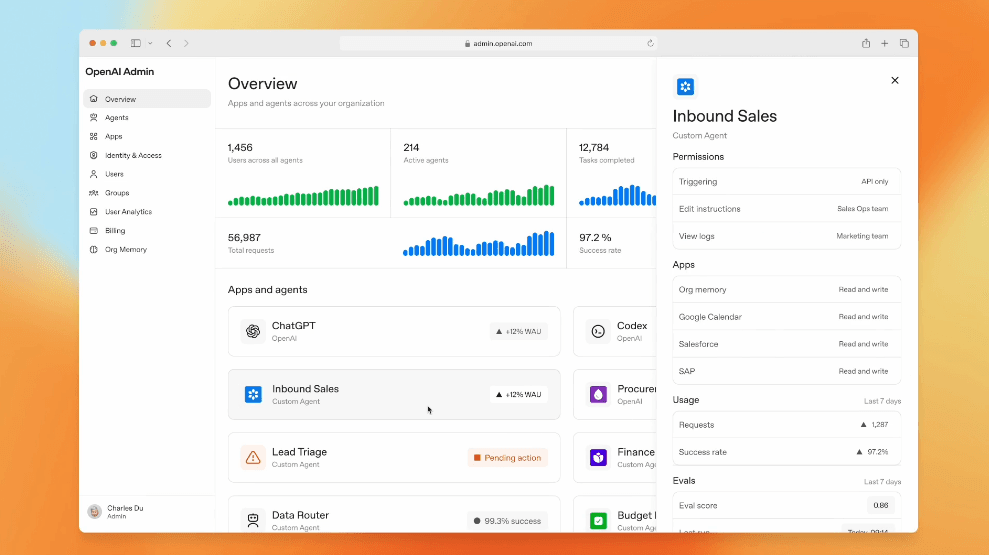
Task: Expand the sidebar dropdown chevron in Safari toolbar
Action: 150,43
